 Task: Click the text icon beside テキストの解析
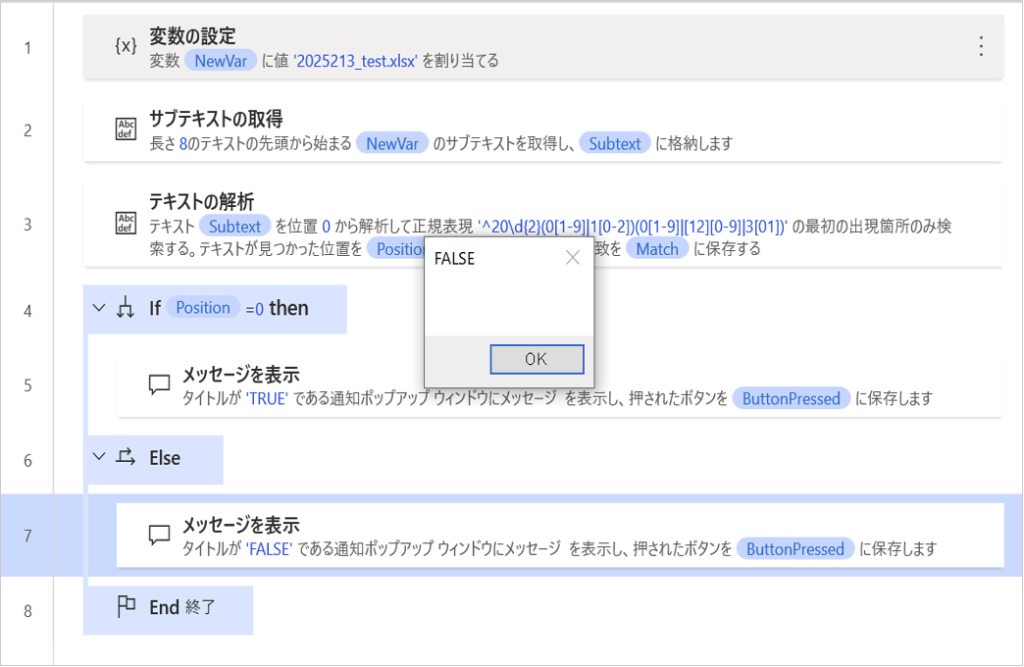(126, 222)
